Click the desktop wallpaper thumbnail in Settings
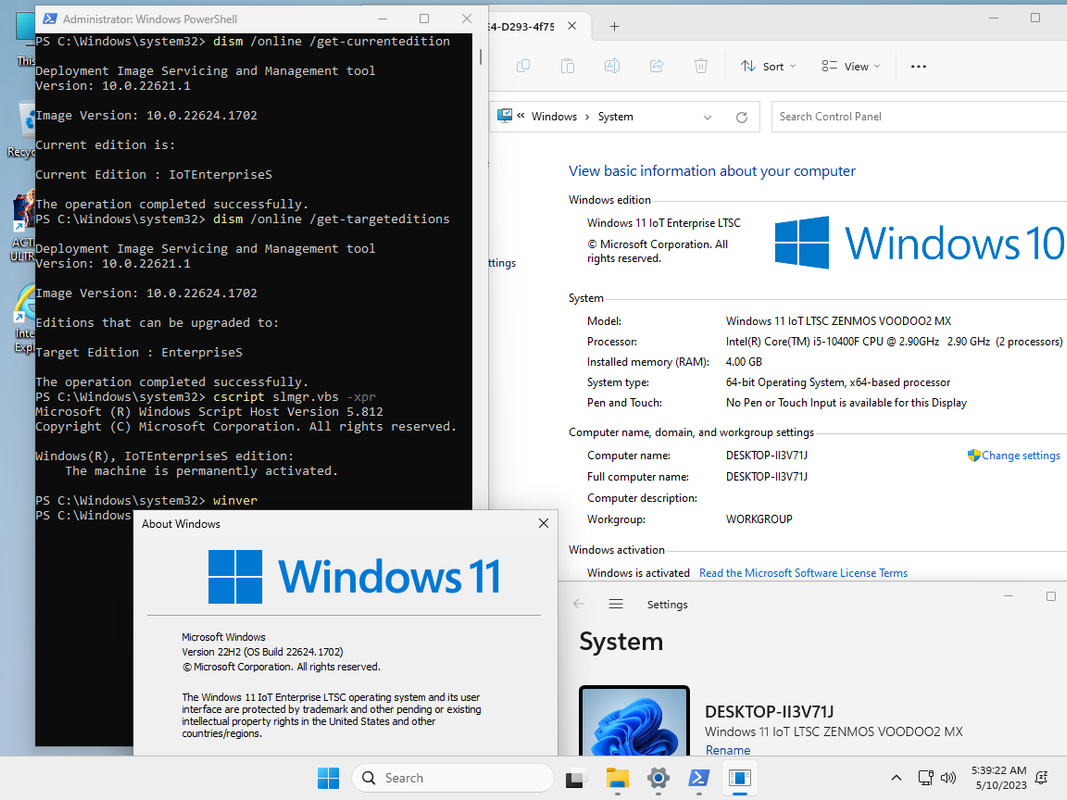Viewport: 1067px width, 800px height. pos(634,721)
